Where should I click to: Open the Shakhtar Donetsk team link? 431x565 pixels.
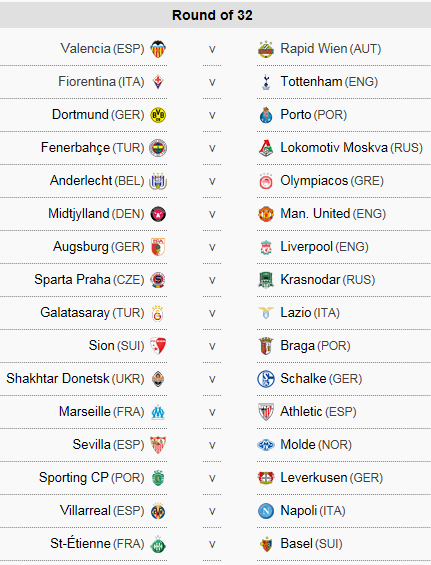pyautogui.click(x=58, y=379)
